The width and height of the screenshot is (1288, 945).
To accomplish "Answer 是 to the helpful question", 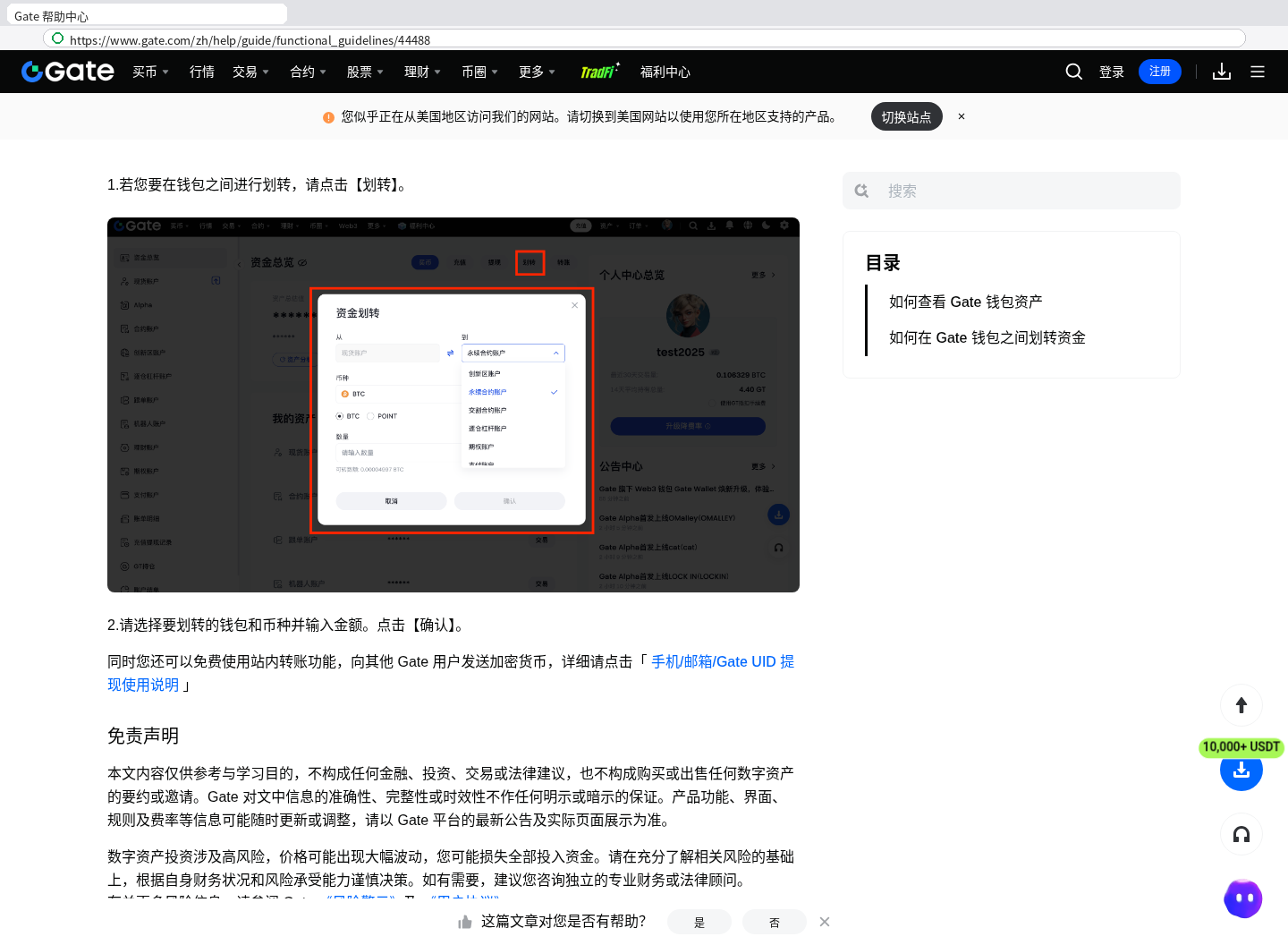I will (699, 922).
